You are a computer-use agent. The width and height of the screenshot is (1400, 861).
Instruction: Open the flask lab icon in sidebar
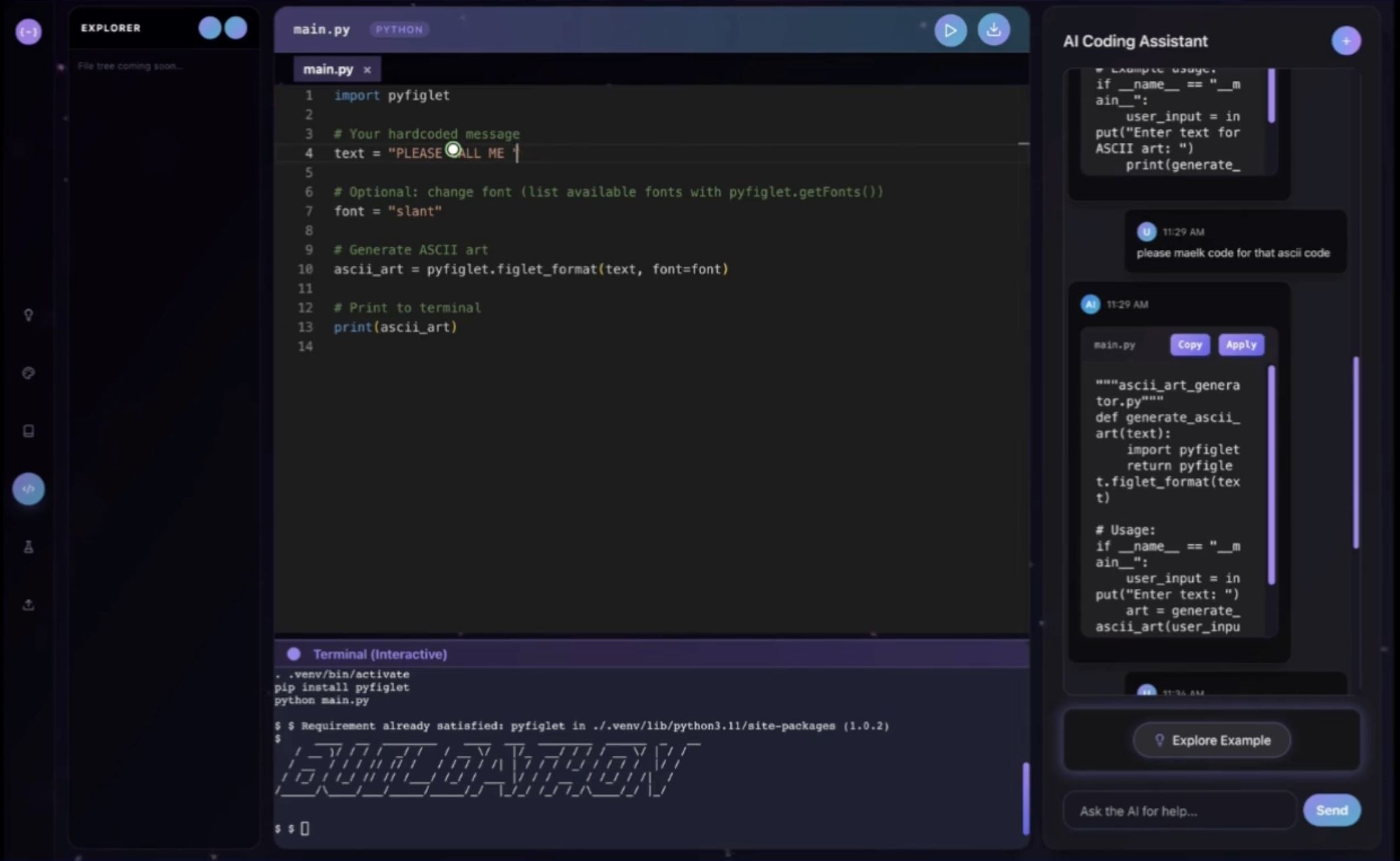(x=28, y=546)
